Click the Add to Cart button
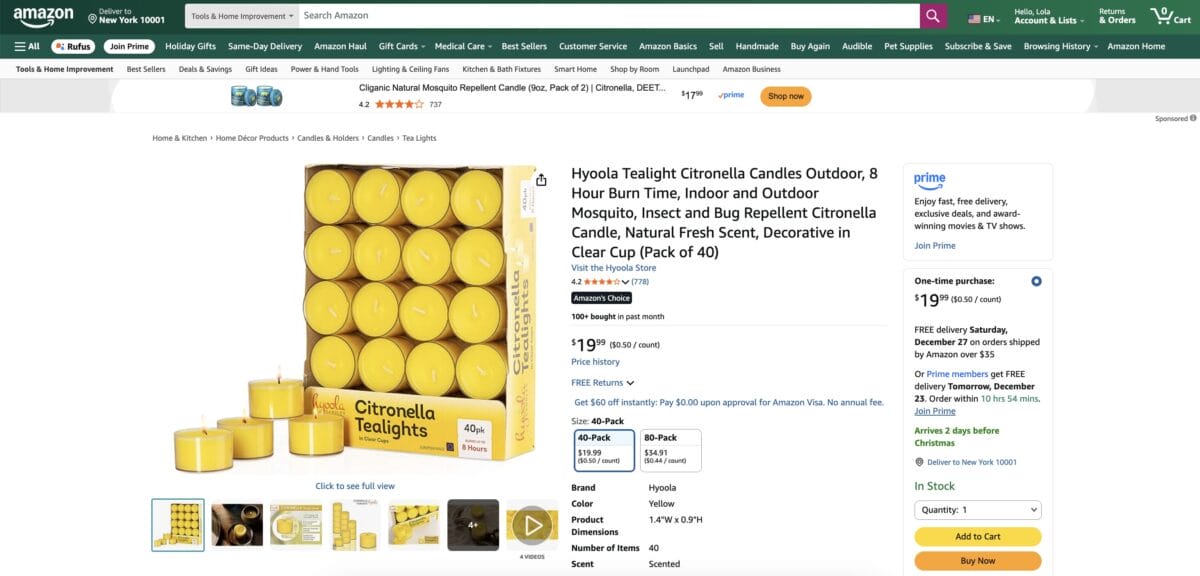This screenshot has height=576, width=1200. pyautogui.click(x=977, y=536)
